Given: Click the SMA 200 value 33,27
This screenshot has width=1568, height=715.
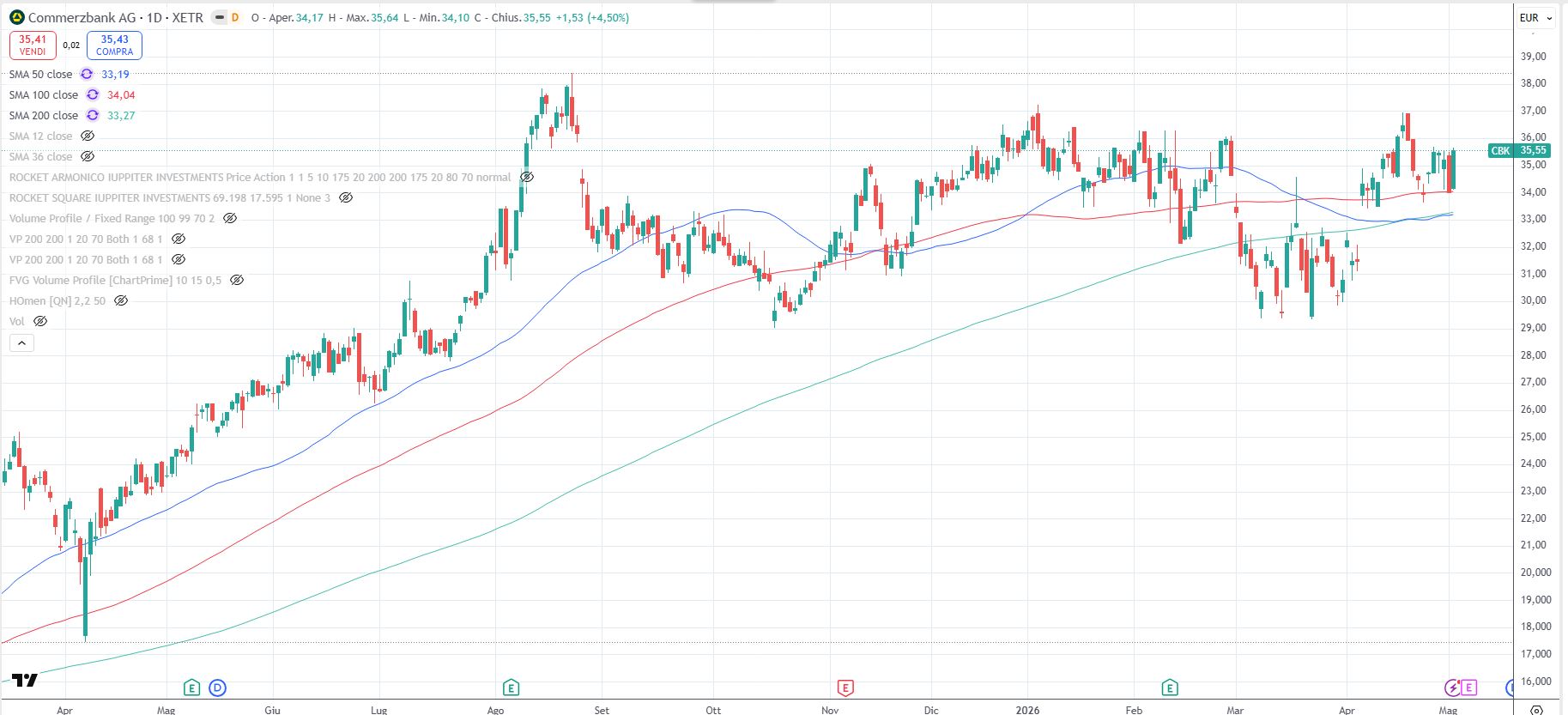Looking at the screenshot, I should [121, 116].
